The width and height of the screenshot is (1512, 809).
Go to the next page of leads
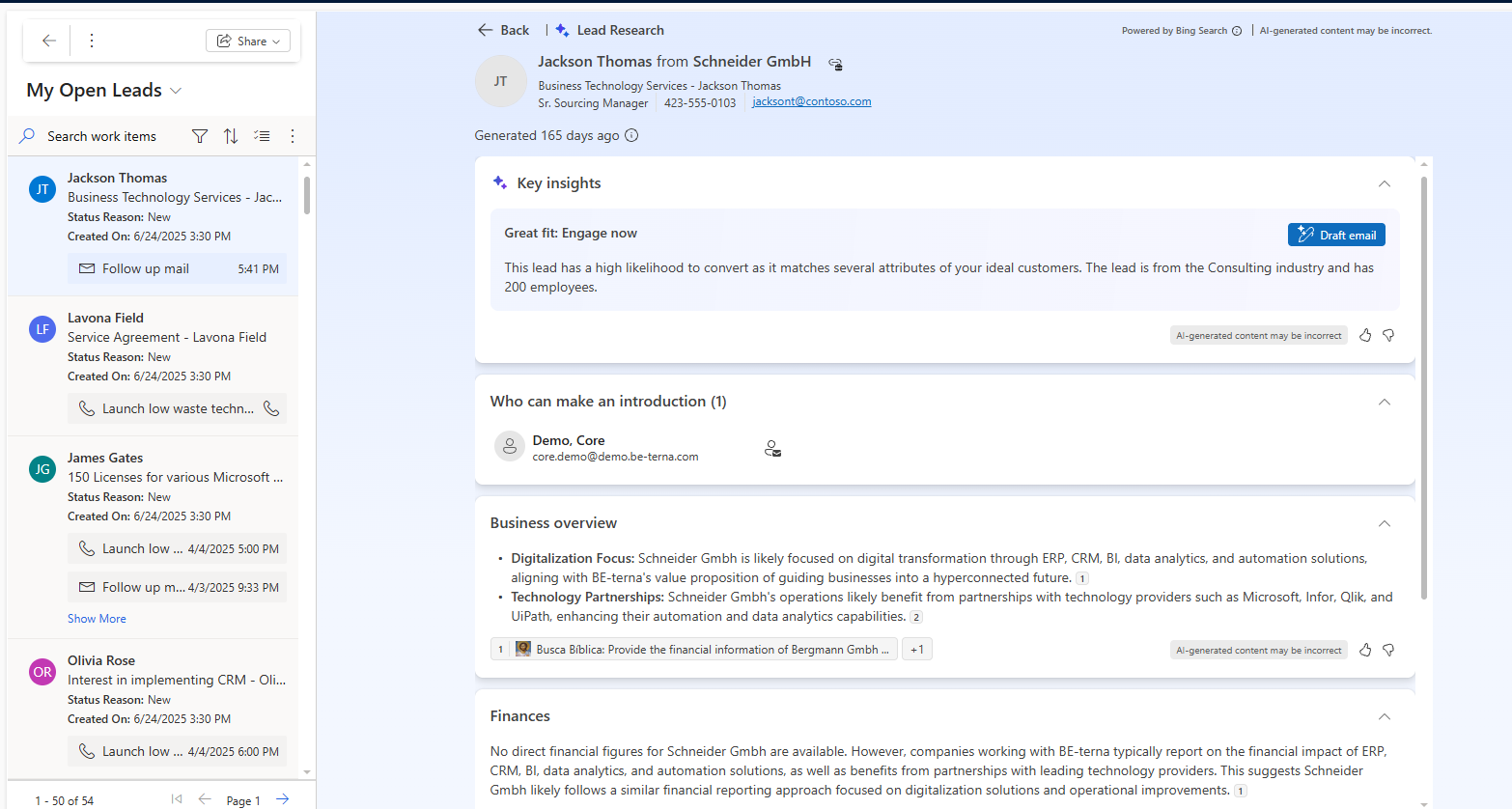[283, 798]
